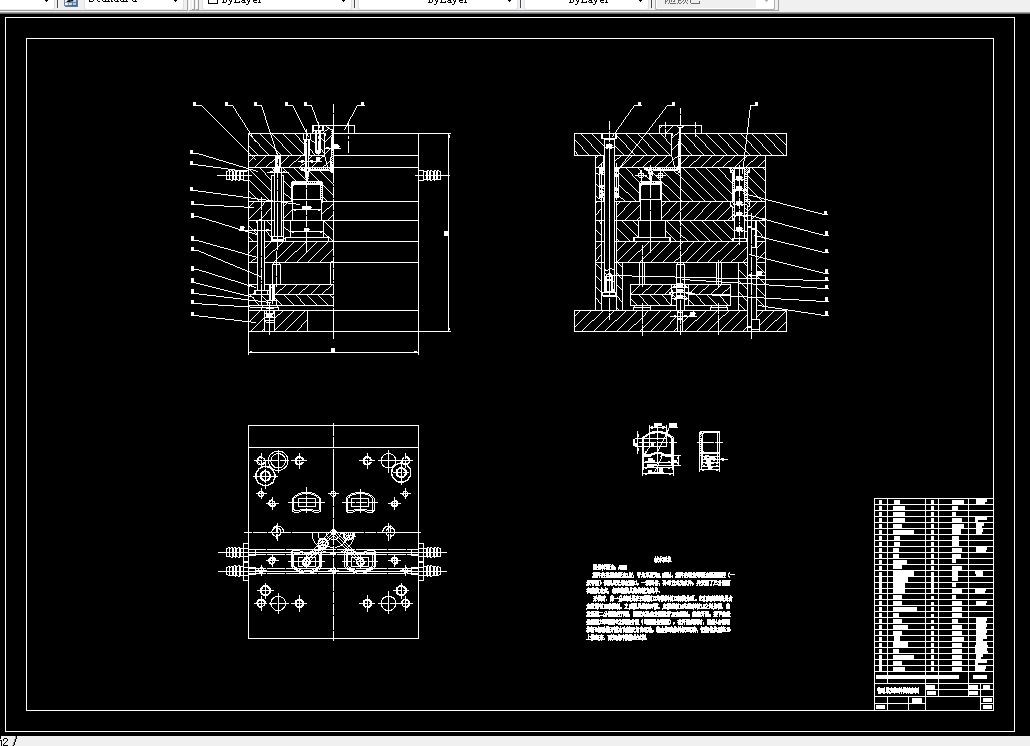This screenshot has height=746, width=1030.
Task: Click the technical requirements text block
Action: coord(660,598)
